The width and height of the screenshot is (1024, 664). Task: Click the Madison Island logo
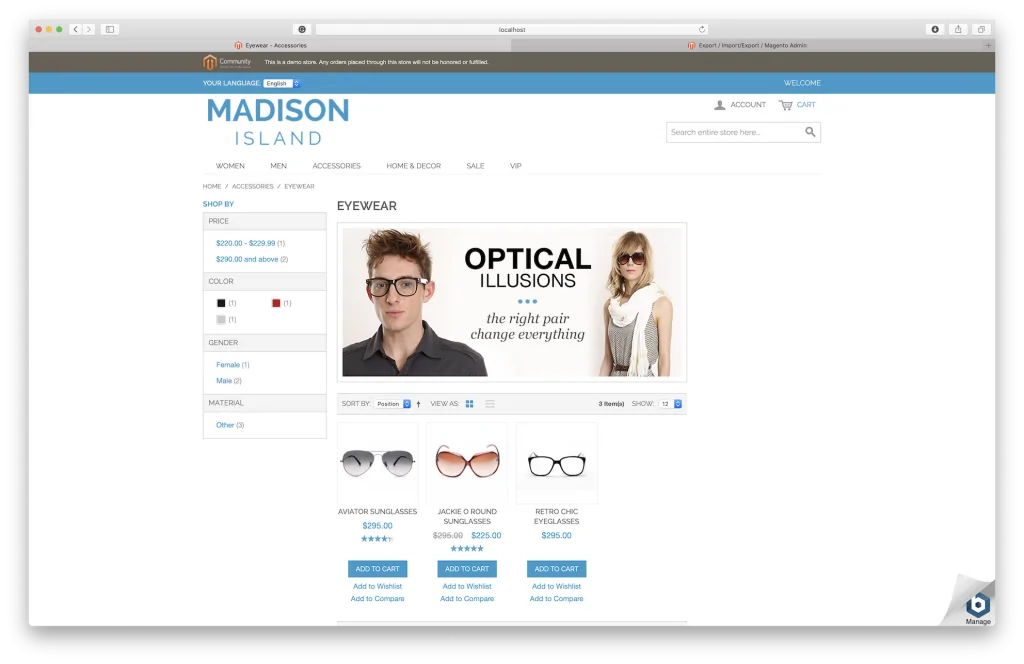tap(278, 121)
